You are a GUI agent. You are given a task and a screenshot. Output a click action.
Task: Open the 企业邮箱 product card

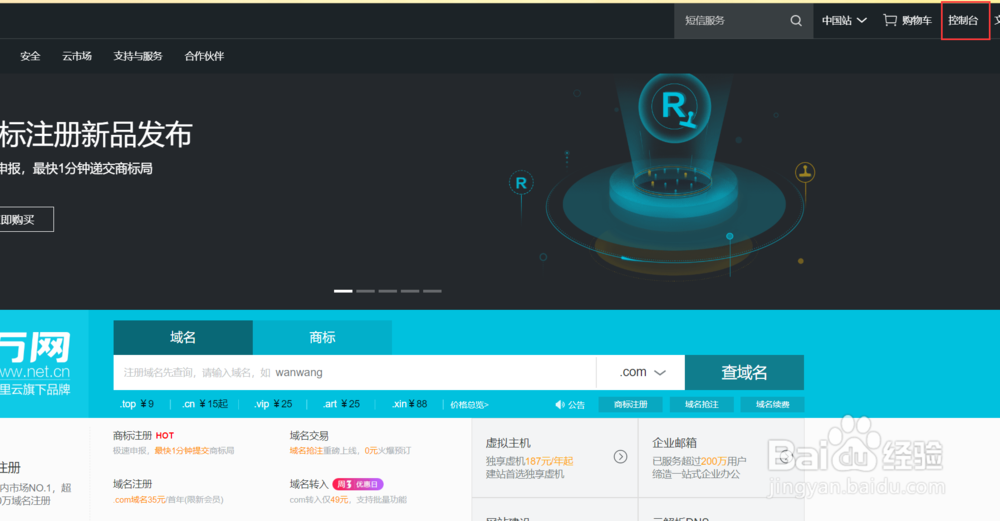click(x=721, y=458)
